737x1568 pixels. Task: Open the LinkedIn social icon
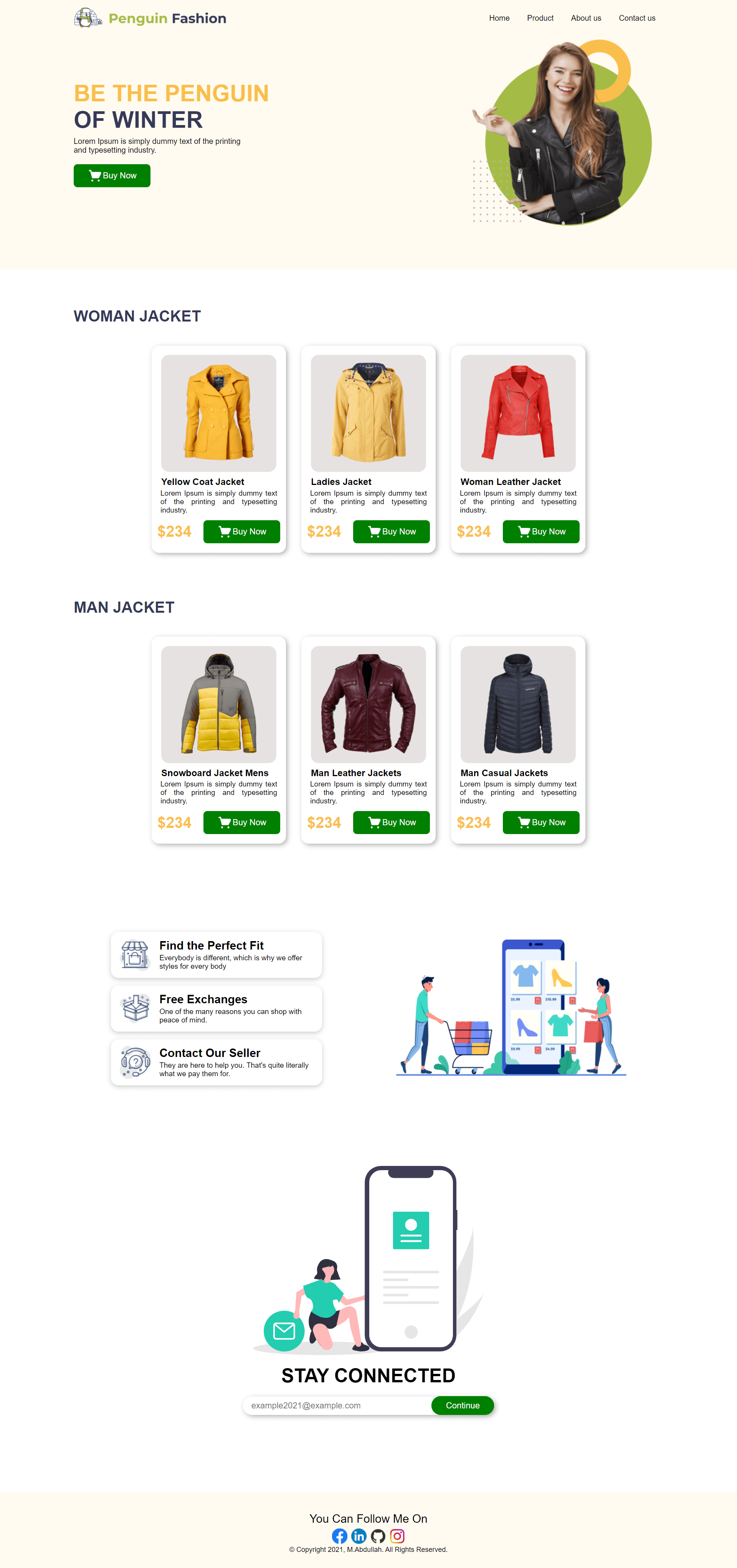point(359,1536)
